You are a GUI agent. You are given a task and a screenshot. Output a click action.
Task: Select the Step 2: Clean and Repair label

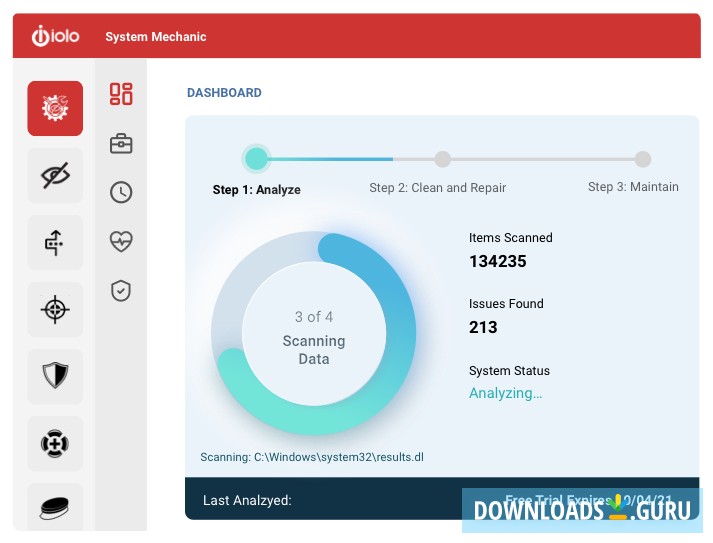tap(437, 188)
